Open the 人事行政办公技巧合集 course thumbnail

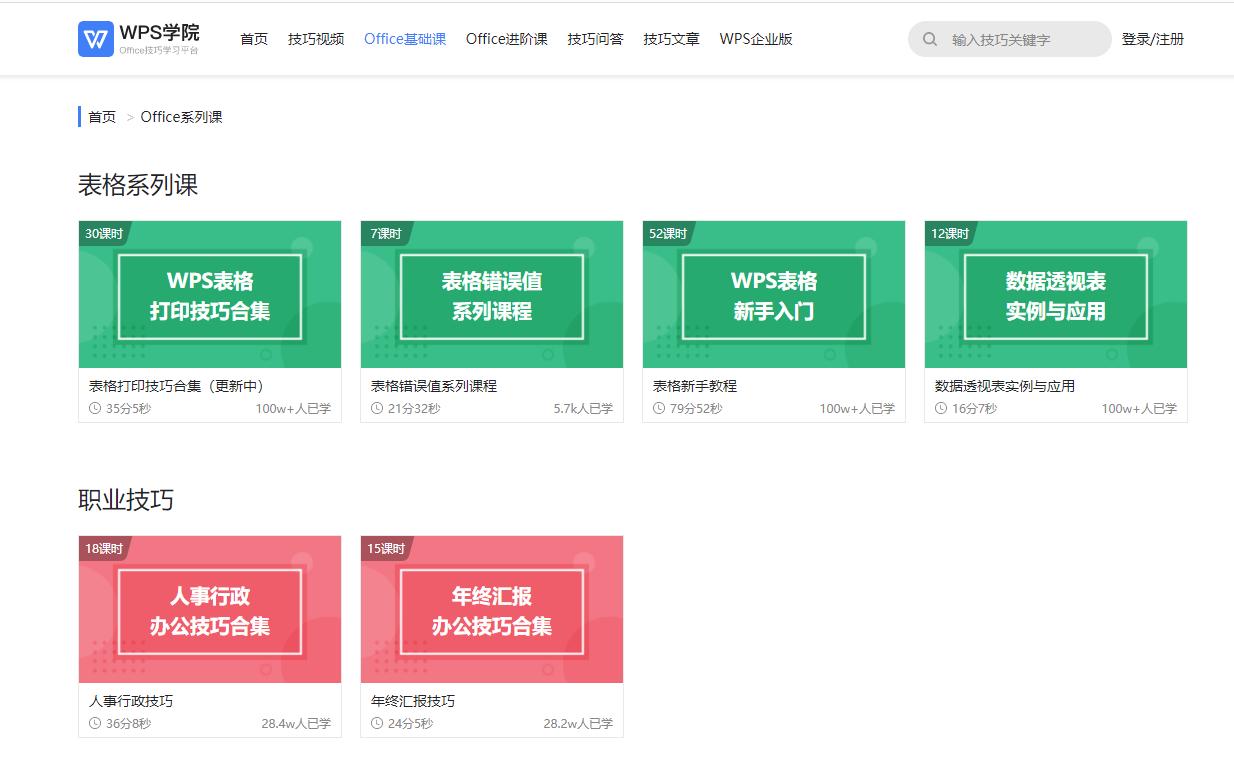209,609
